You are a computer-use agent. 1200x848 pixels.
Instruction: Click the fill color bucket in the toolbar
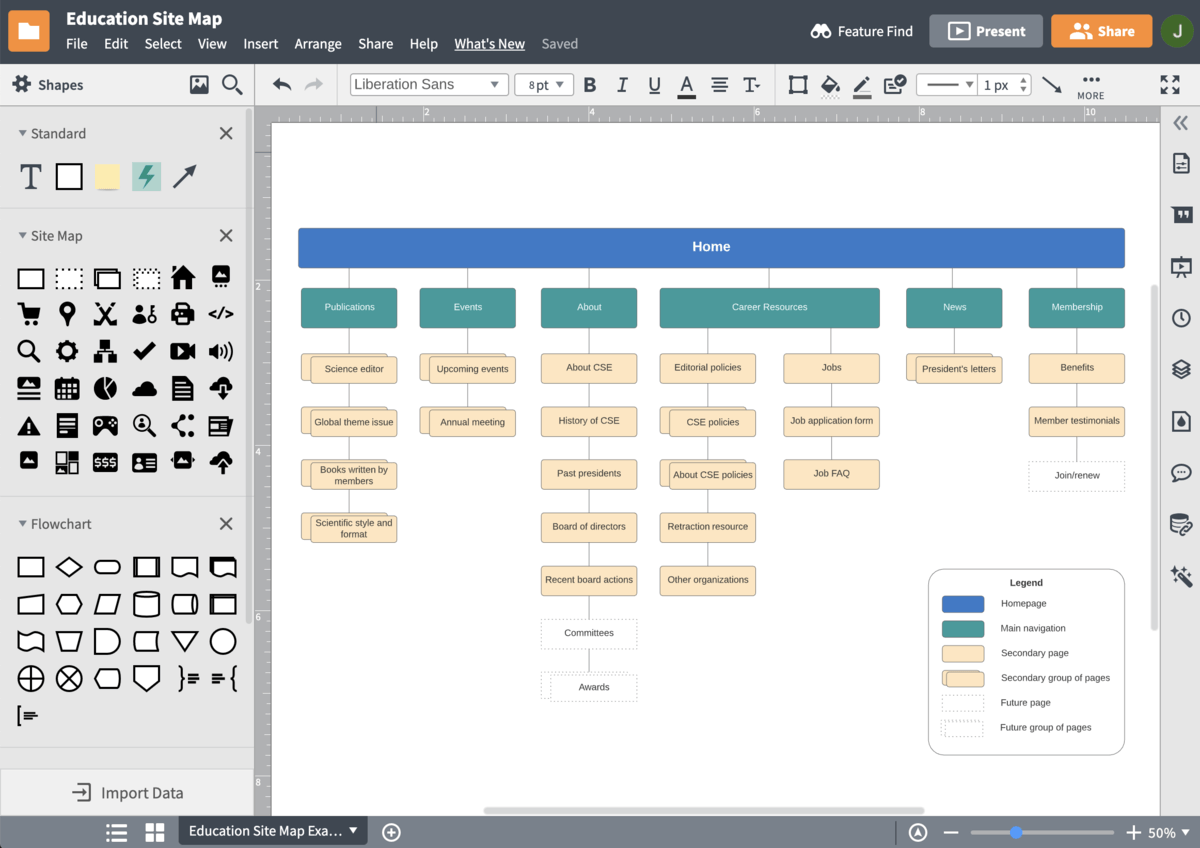(830, 85)
